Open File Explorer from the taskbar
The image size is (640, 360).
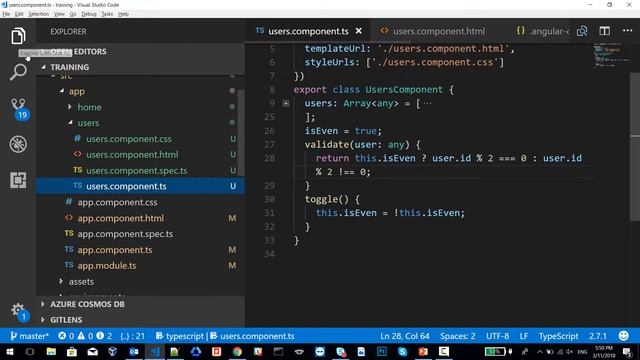51,351
